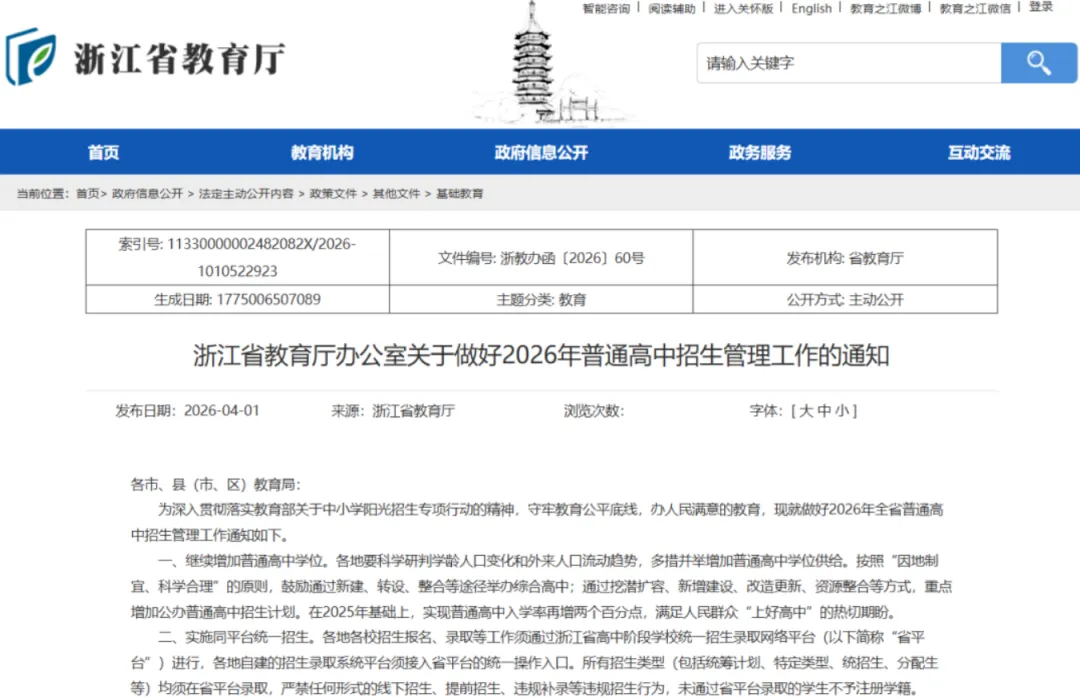Image resolution: width=1080 pixels, height=698 pixels.
Task: Switch to the 首页 home tab
Action: click(x=104, y=151)
